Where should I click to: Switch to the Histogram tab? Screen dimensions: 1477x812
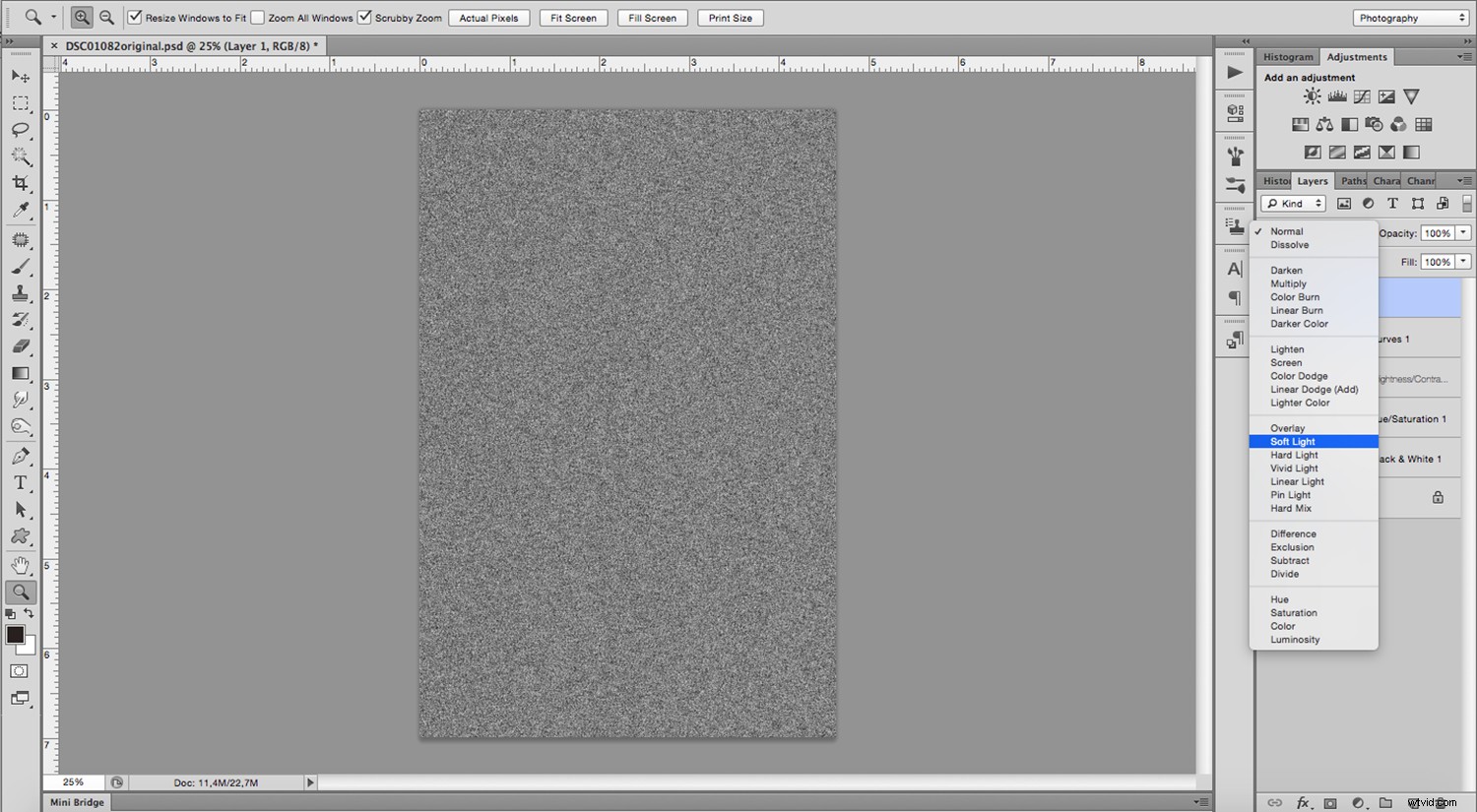(1288, 57)
